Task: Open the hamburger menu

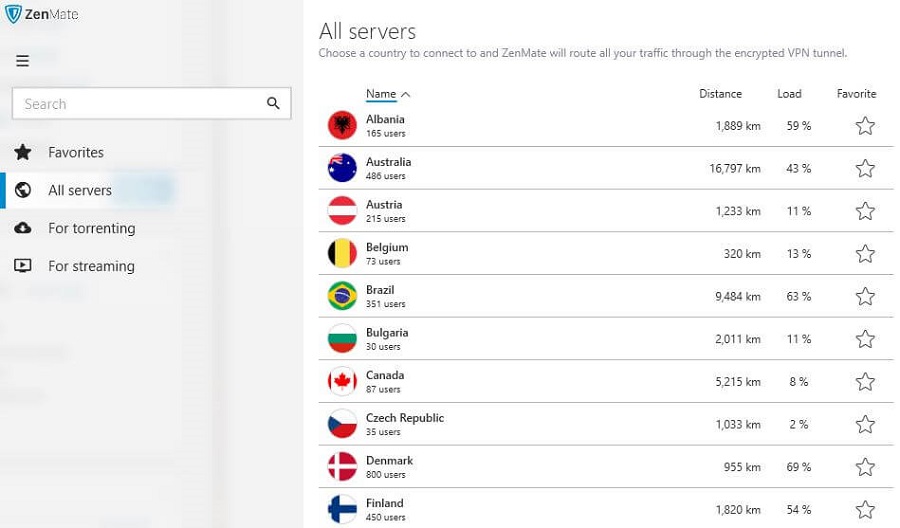Action: tap(22, 61)
